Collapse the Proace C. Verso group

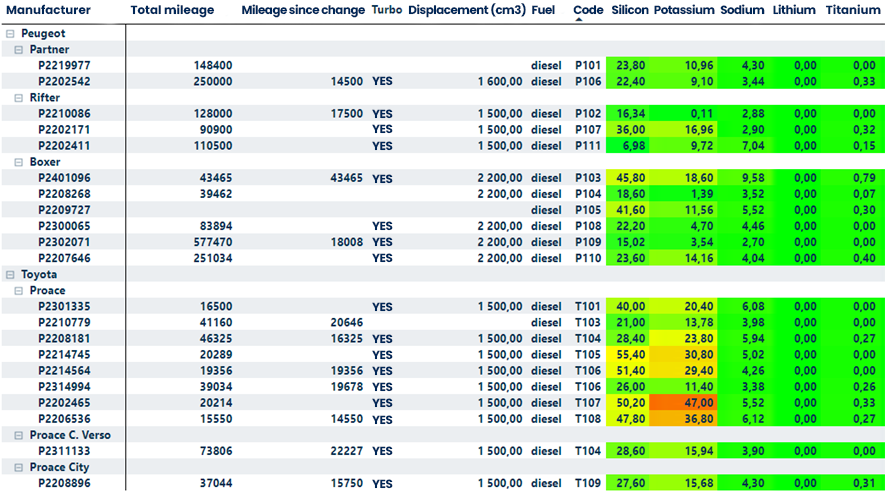click(x=20, y=435)
